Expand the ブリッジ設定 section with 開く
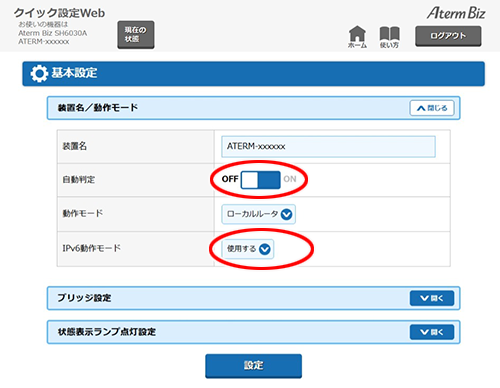Image resolution: width=500 pixels, height=388 pixels. (432, 298)
